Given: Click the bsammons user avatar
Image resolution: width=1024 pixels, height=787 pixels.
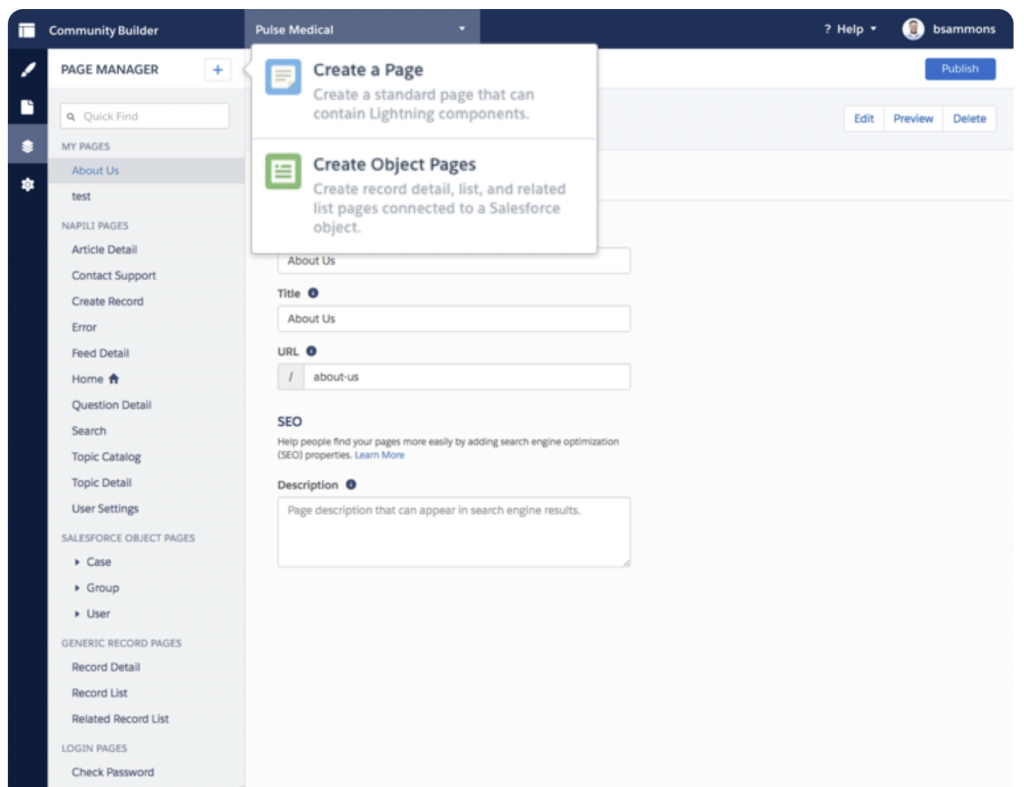Looking at the screenshot, I should [912, 29].
